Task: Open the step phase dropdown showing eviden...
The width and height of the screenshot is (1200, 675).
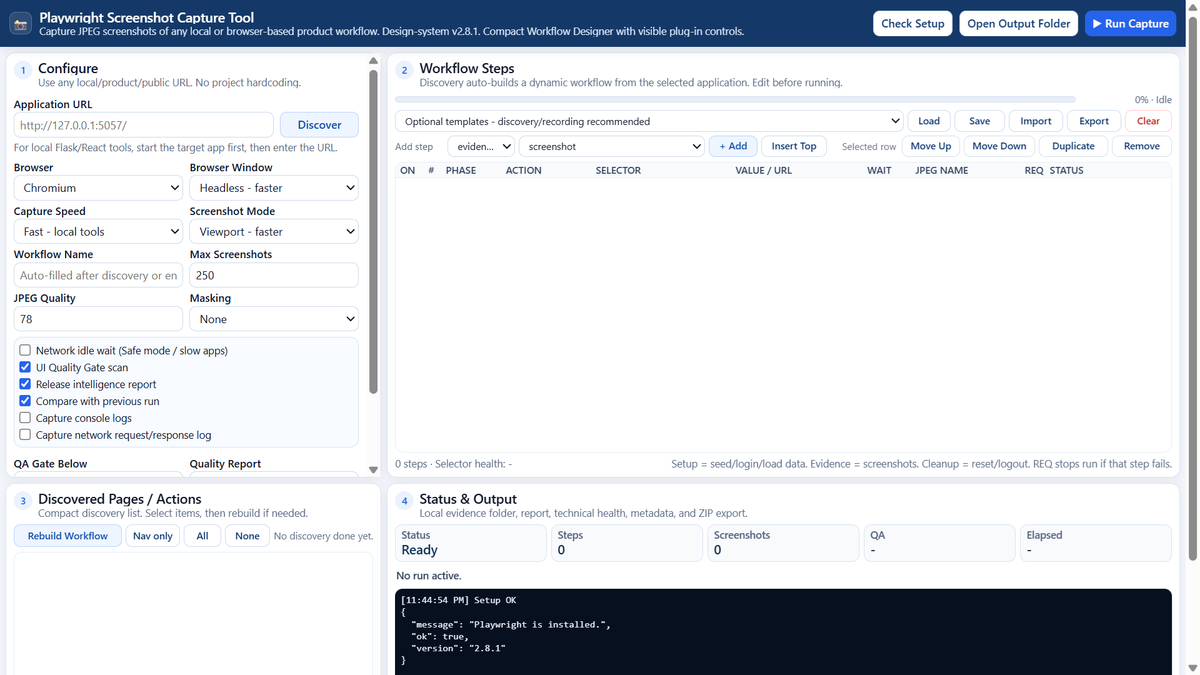Action: (x=481, y=146)
